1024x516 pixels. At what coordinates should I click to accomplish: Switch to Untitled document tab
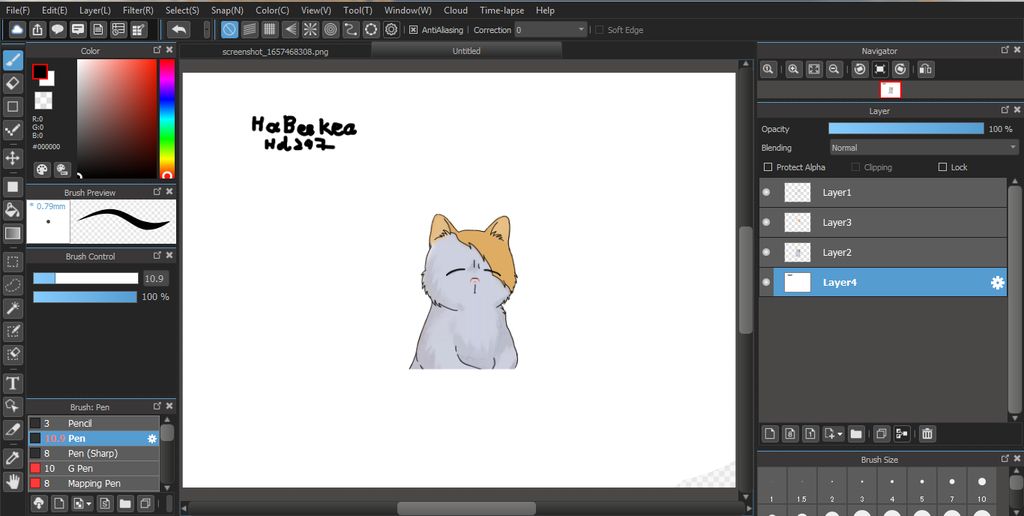(466, 51)
